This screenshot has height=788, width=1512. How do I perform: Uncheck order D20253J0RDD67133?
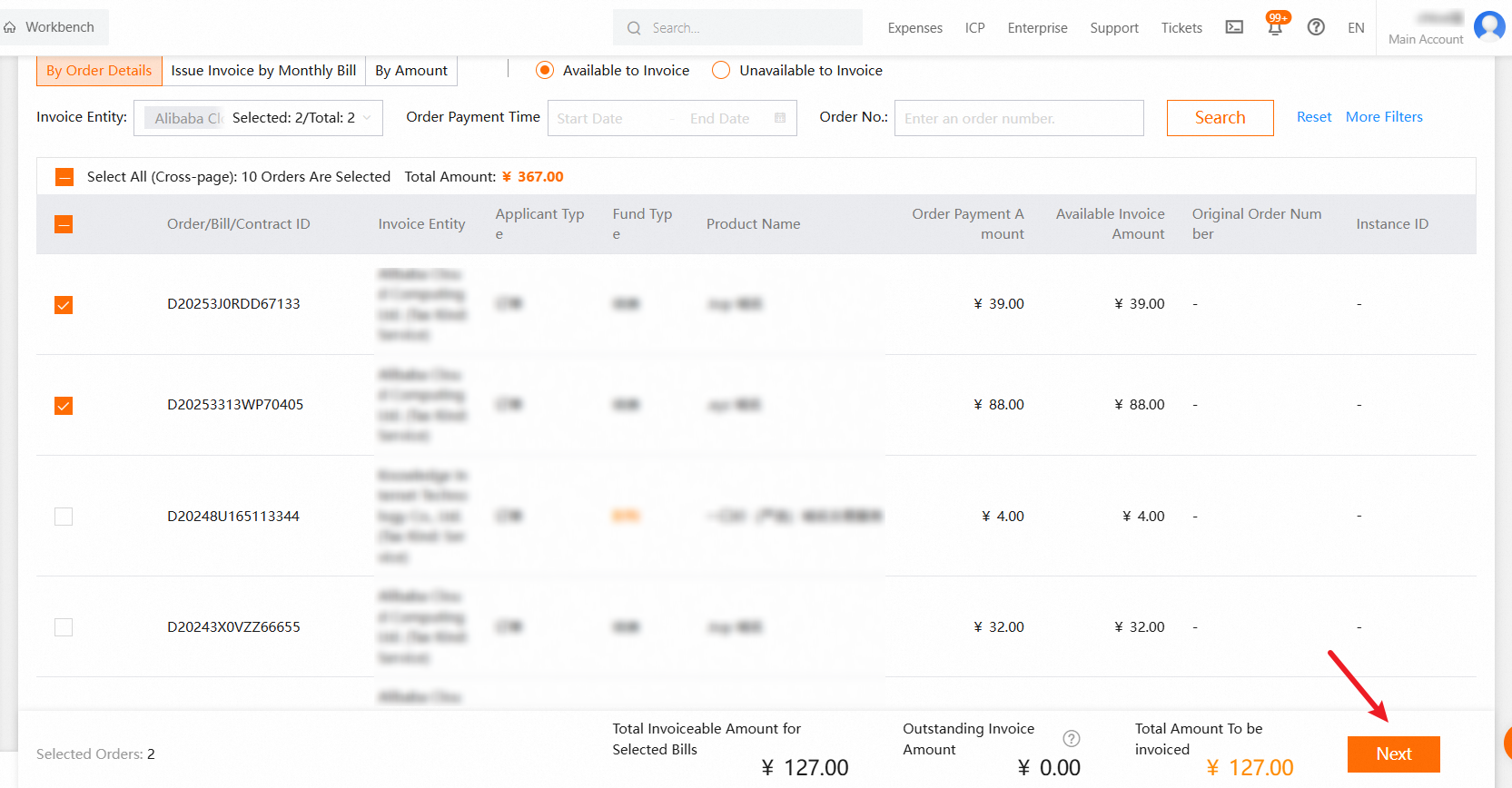[x=64, y=305]
